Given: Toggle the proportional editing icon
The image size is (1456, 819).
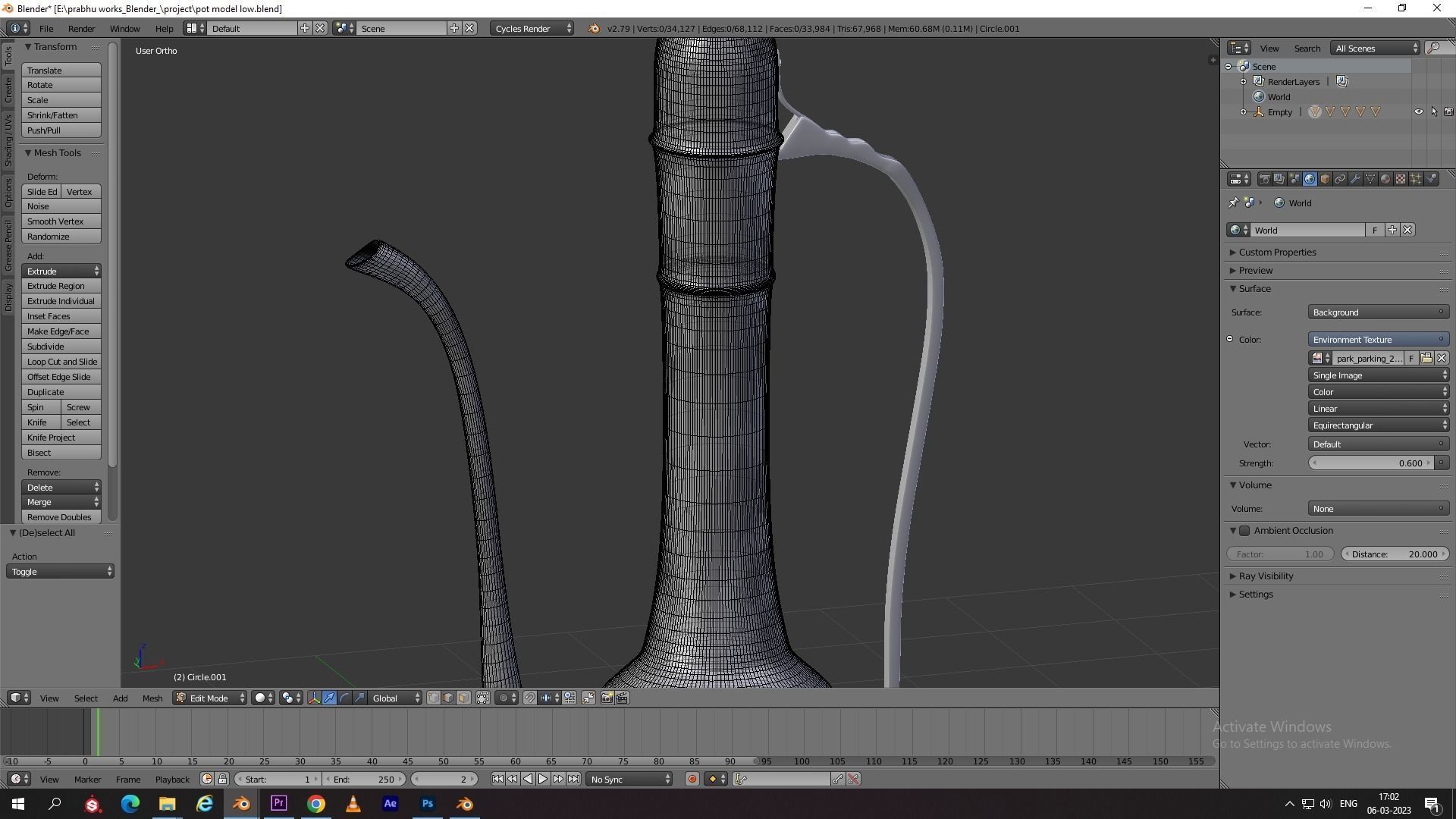Looking at the screenshot, I should click(503, 698).
